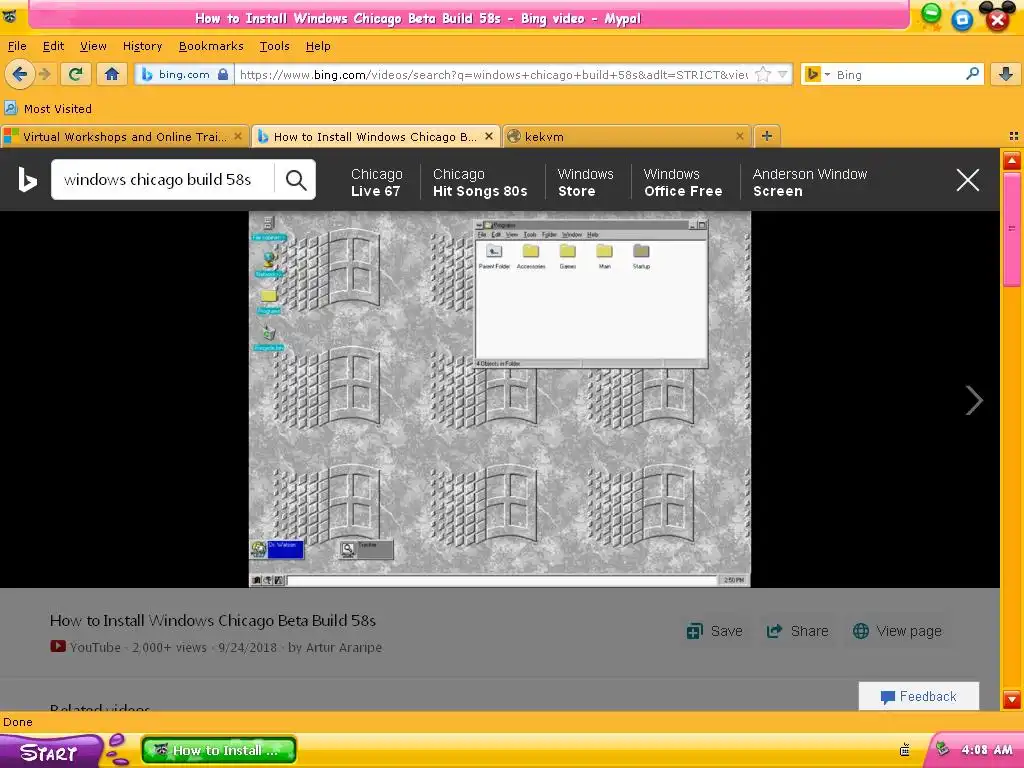Close the How to Install Windows Chicago tab

coord(488,136)
